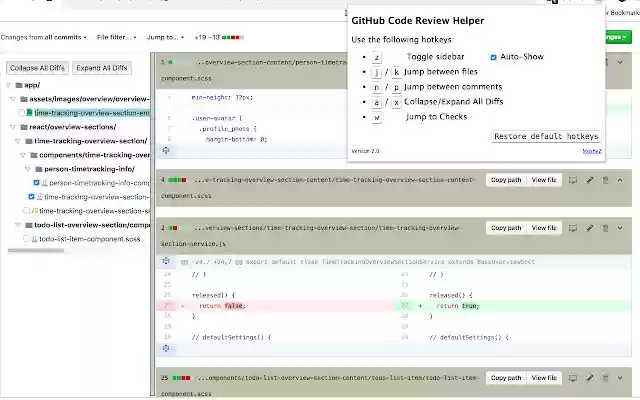The width and height of the screenshot is (640, 400).
Task: Delete todo-list-item component.scss with trash icon
Action: pyautogui.click(x=605, y=378)
